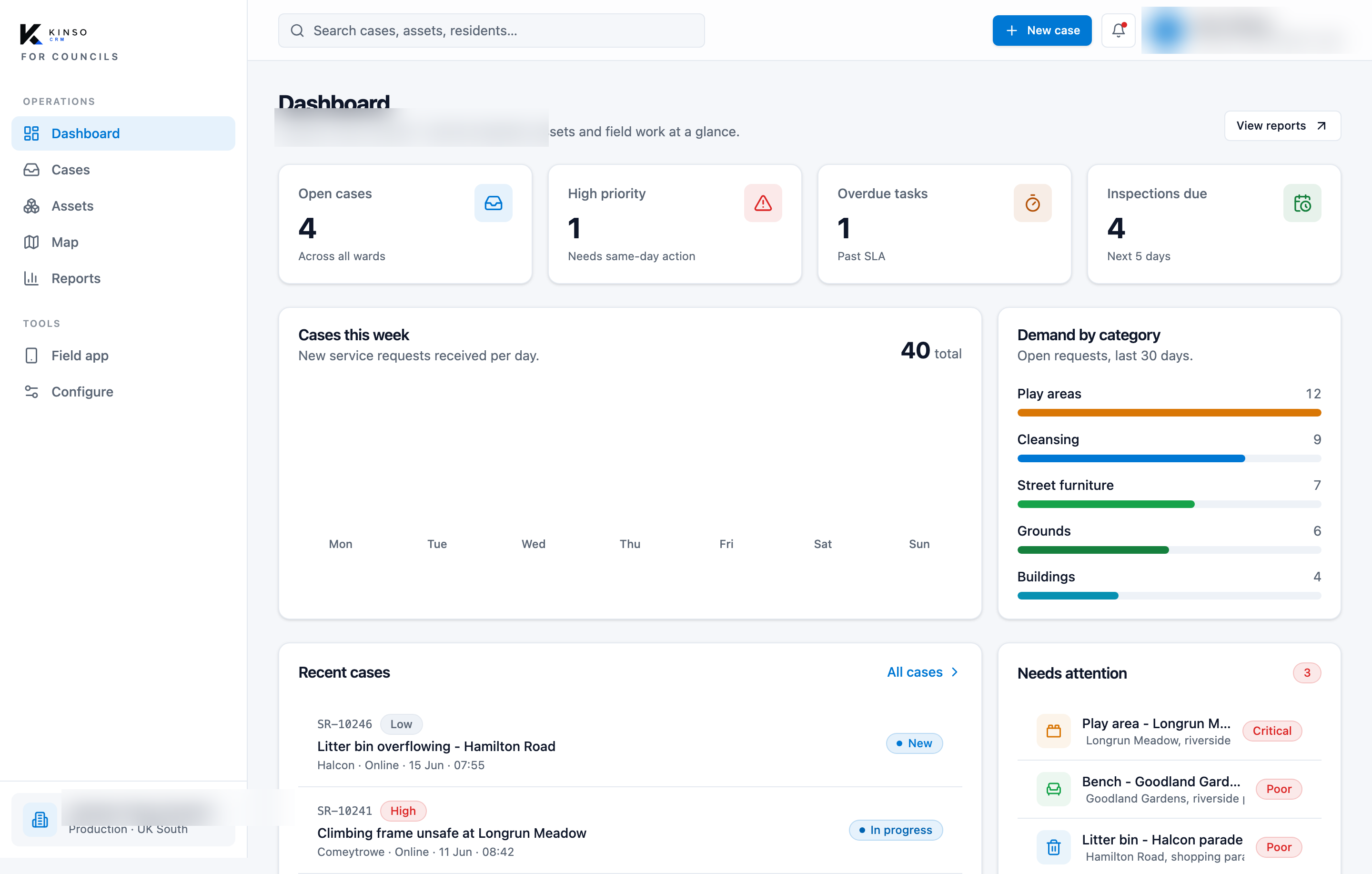The image size is (1372, 874).
Task: Go to Cases in sidebar
Action: pyautogui.click(x=123, y=170)
